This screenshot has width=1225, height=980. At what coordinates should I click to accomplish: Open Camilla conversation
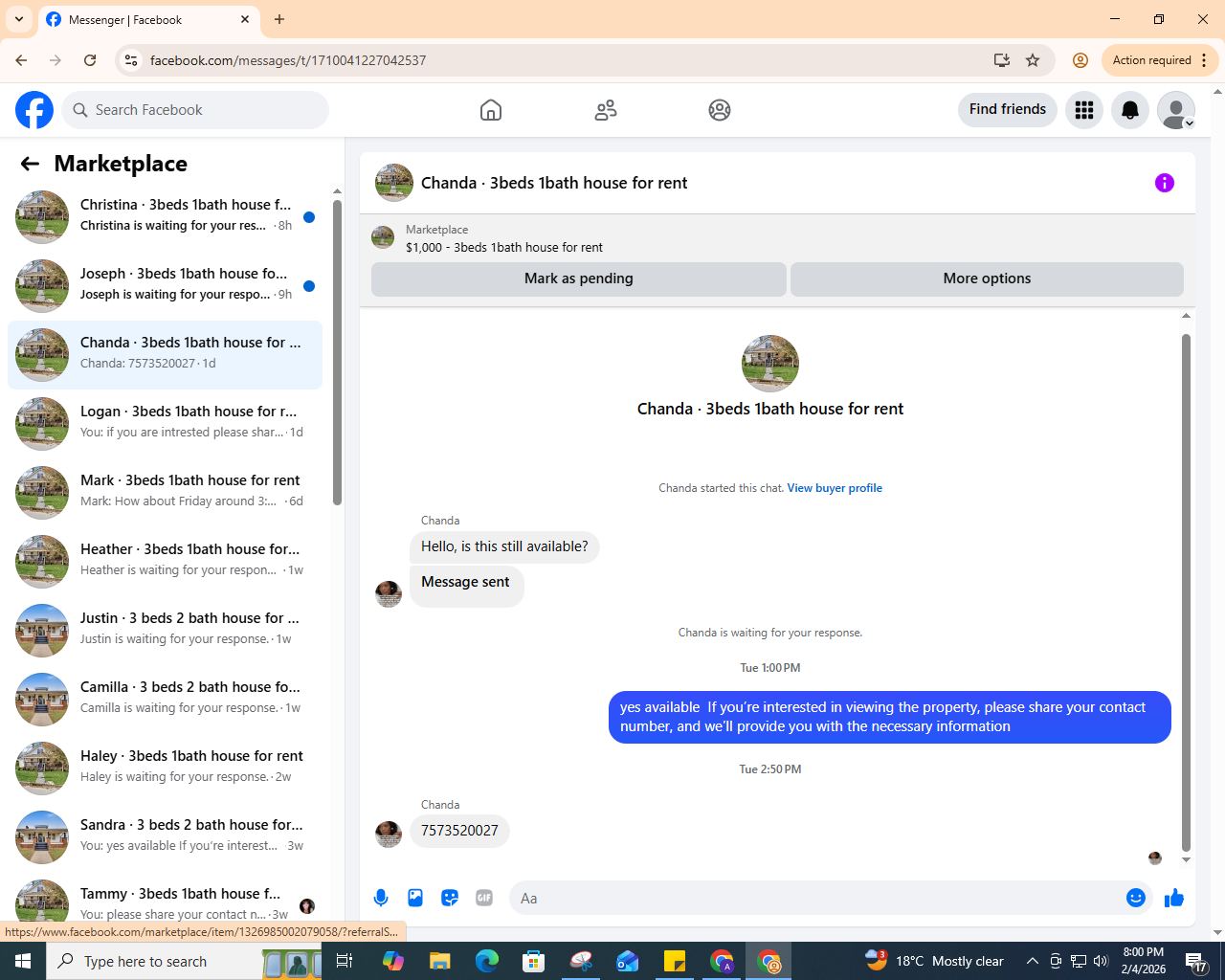[165, 700]
